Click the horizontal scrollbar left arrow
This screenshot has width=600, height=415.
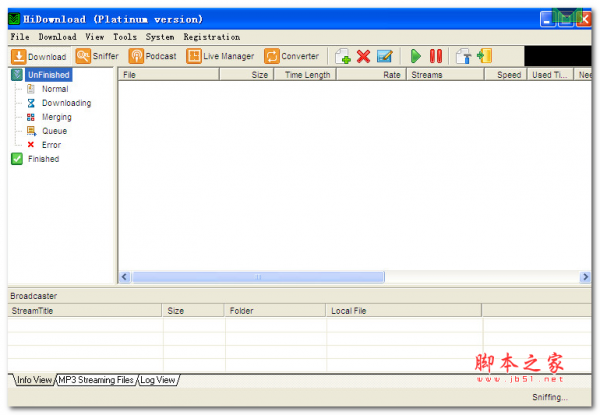[124, 277]
